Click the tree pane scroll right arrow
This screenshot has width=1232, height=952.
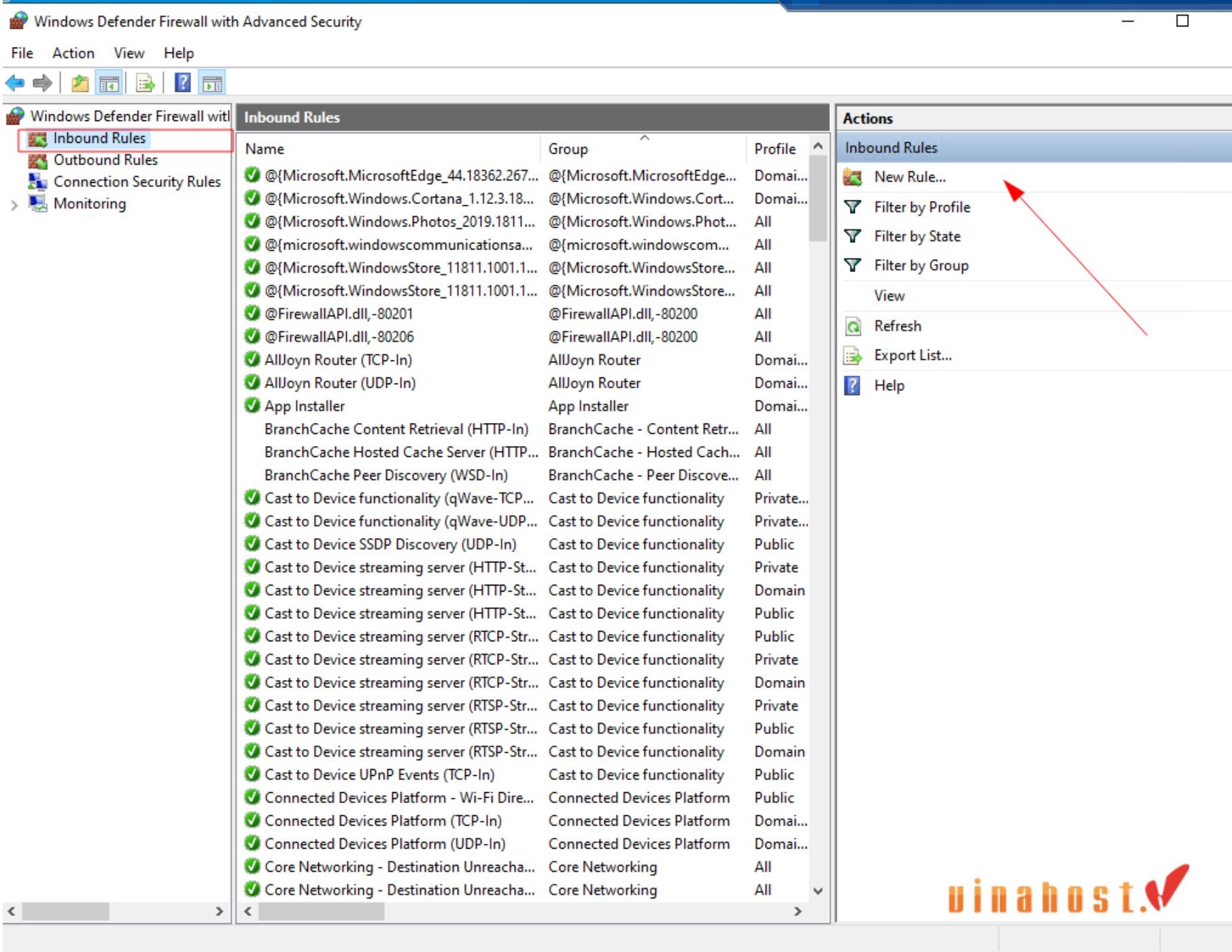(x=219, y=911)
